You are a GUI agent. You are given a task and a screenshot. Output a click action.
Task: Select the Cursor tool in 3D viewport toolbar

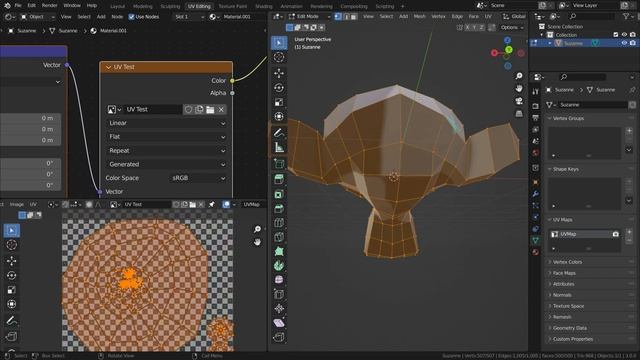(279, 57)
